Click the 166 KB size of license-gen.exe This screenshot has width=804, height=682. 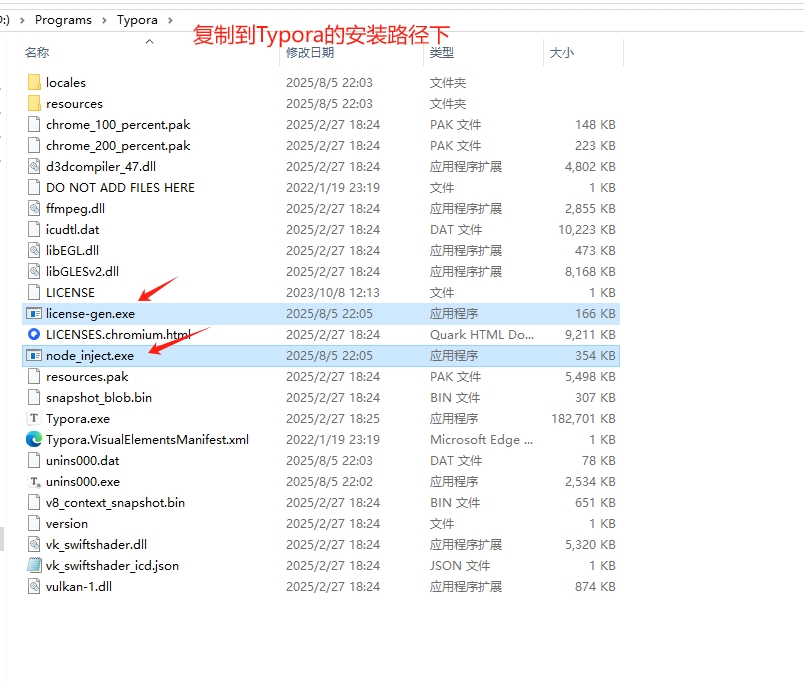tap(595, 314)
